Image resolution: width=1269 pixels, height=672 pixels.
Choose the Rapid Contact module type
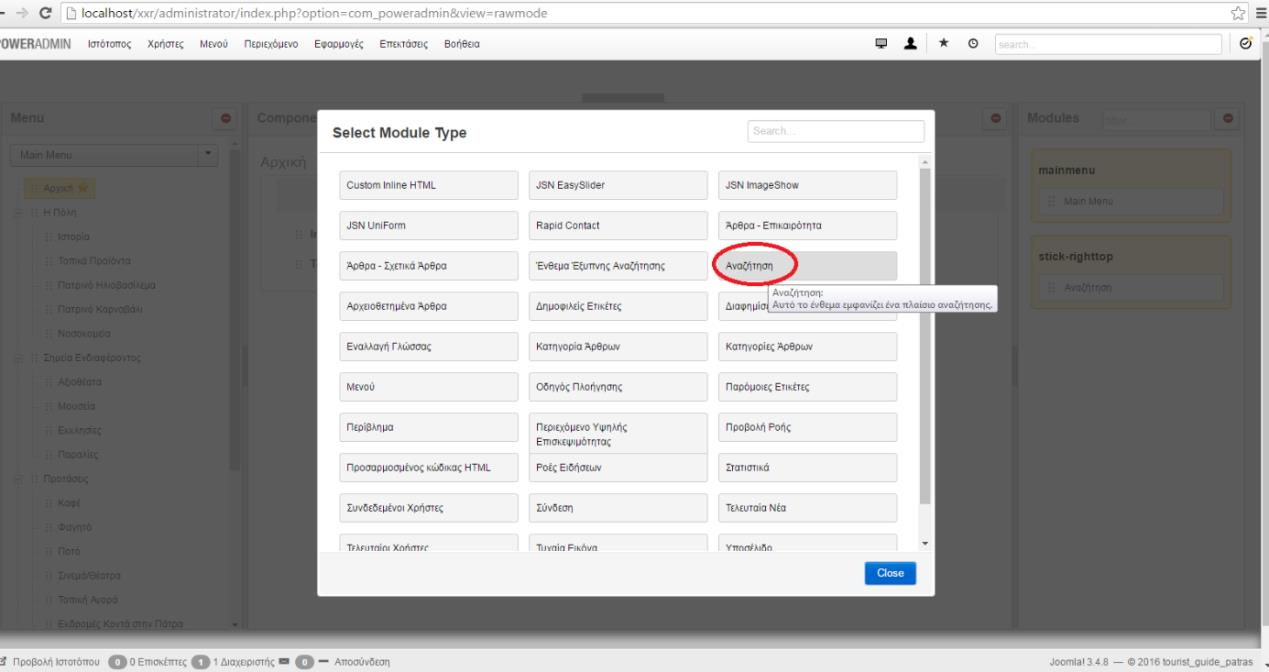[618, 225]
